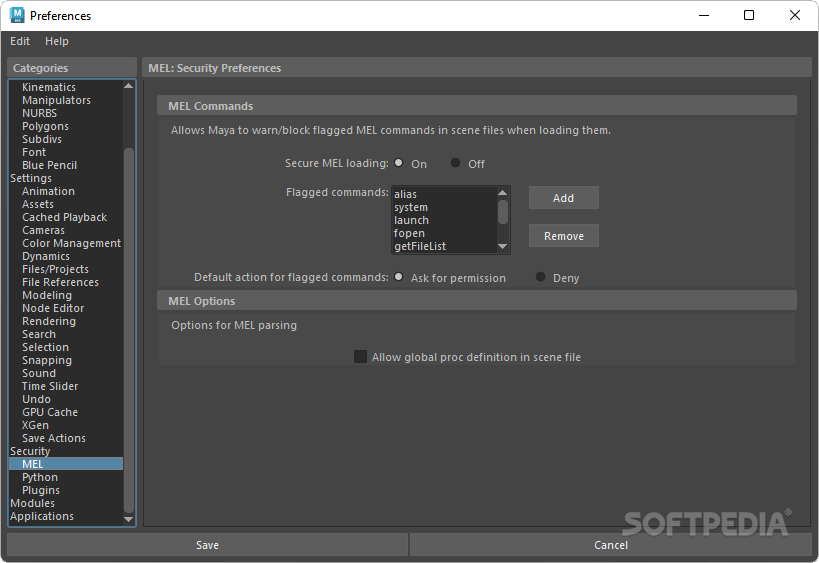
Task: Select the NURBS category
Action: click(x=66, y=113)
